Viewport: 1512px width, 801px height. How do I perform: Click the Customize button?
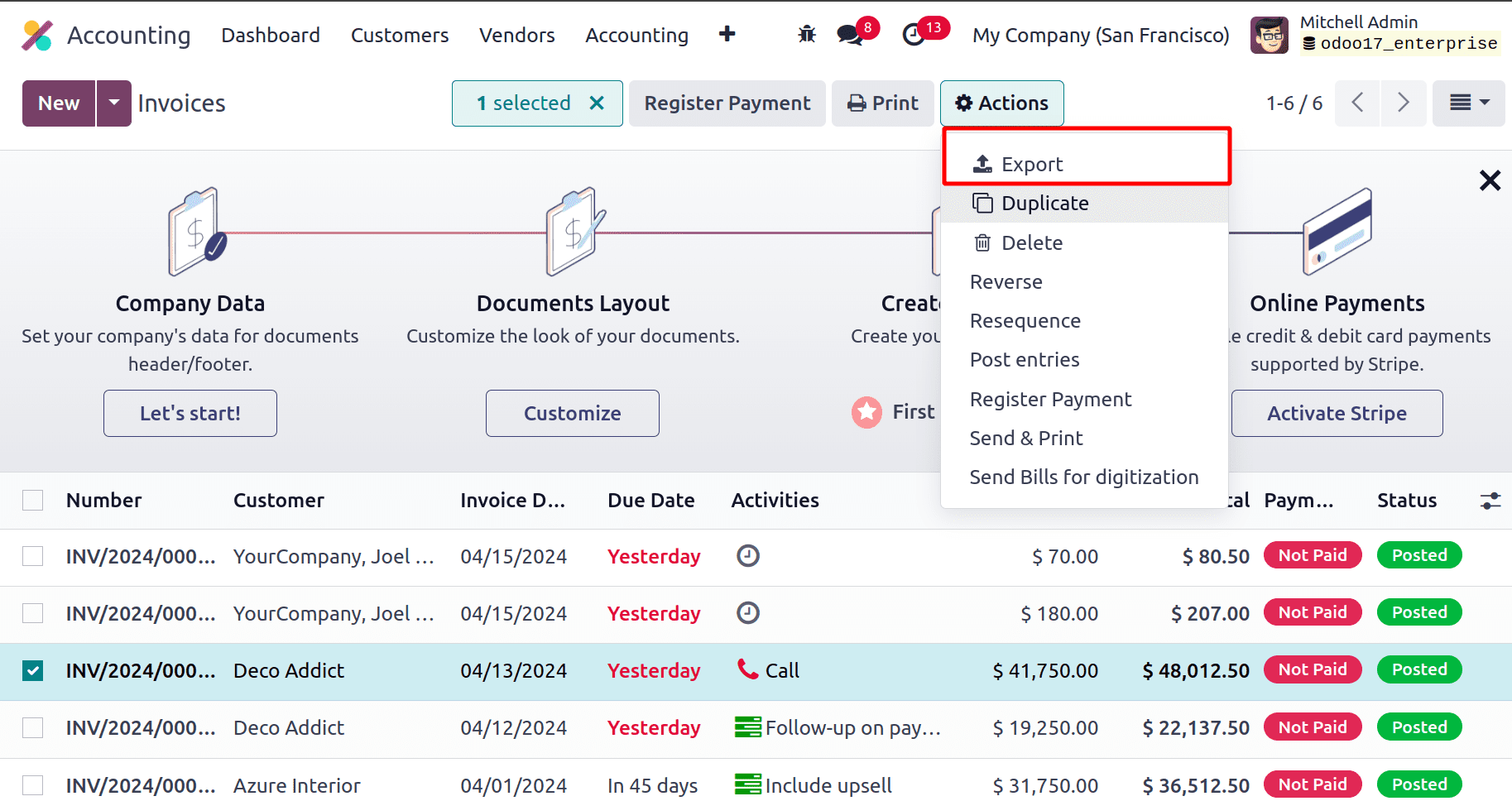573,413
